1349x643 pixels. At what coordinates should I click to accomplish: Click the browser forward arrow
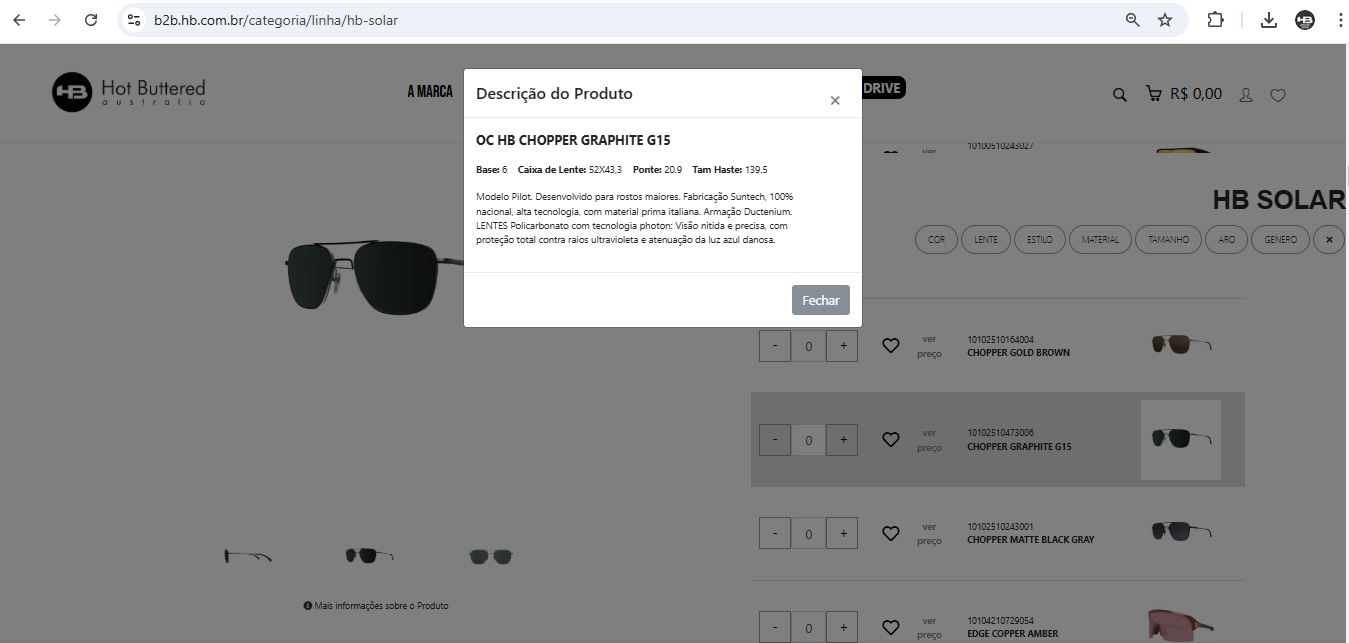(x=55, y=20)
